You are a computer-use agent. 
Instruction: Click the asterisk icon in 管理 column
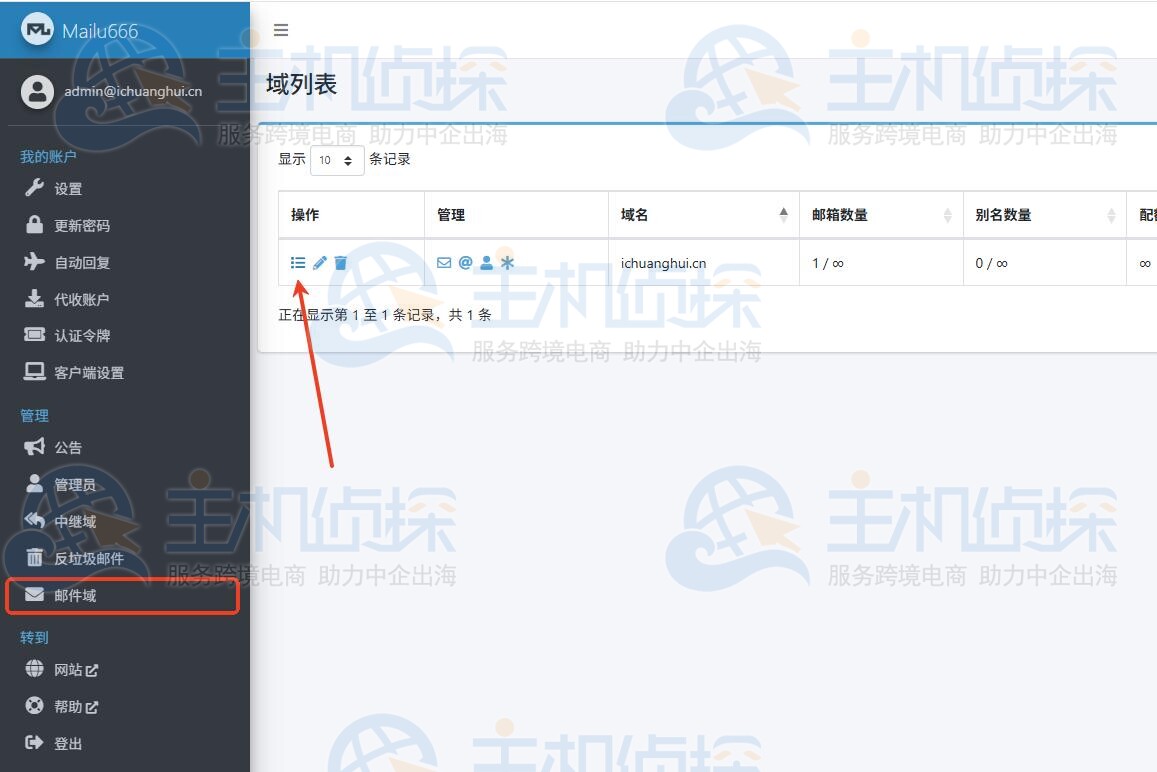508,262
